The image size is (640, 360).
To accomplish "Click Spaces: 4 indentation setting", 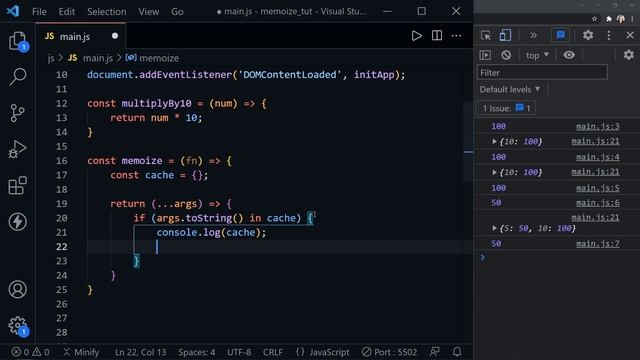I will (196, 352).
